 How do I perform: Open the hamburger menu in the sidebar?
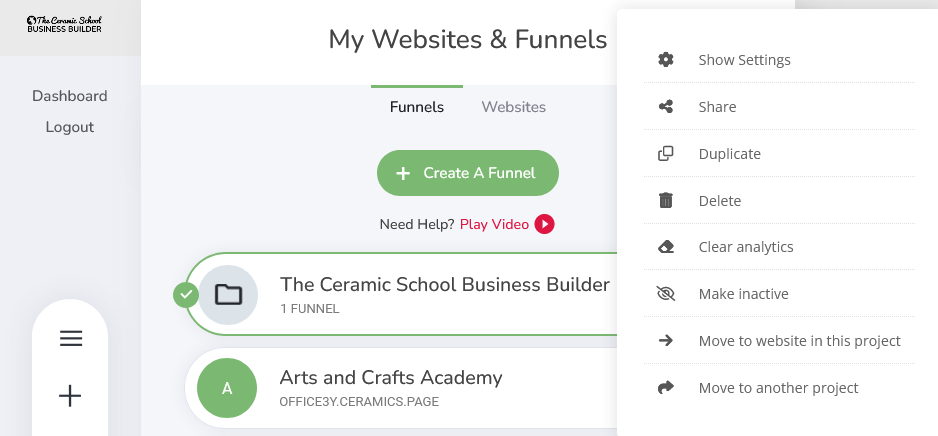pos(71,339)
